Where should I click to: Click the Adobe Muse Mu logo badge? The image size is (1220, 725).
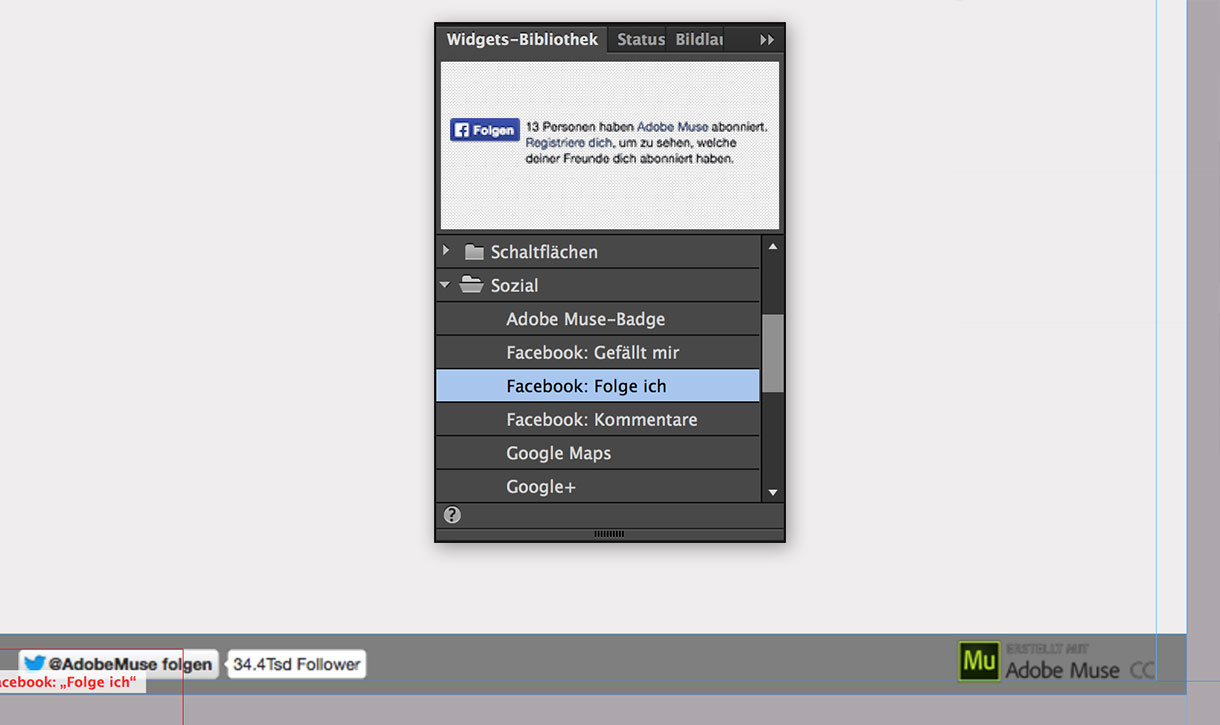979,662
